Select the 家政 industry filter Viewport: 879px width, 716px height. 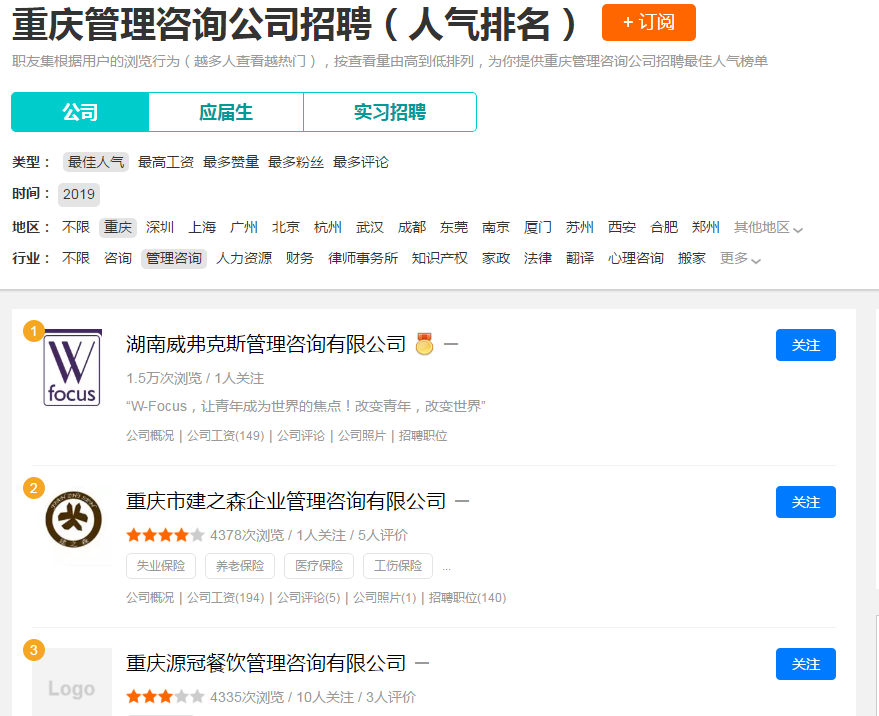click(496, 258)
